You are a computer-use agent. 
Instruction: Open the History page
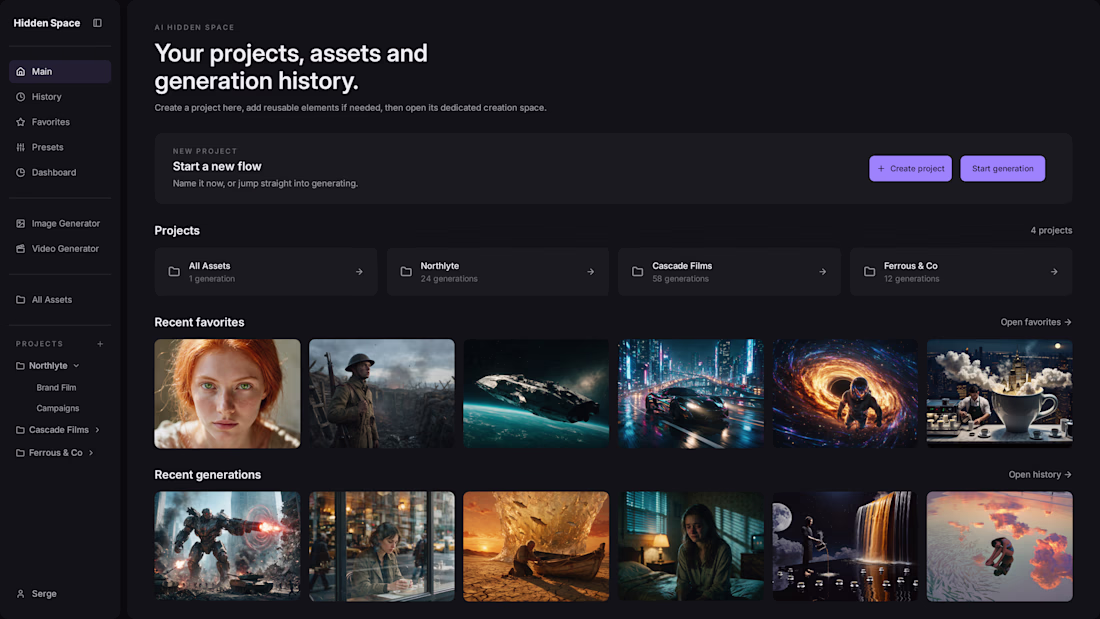[x=60, y=97]
